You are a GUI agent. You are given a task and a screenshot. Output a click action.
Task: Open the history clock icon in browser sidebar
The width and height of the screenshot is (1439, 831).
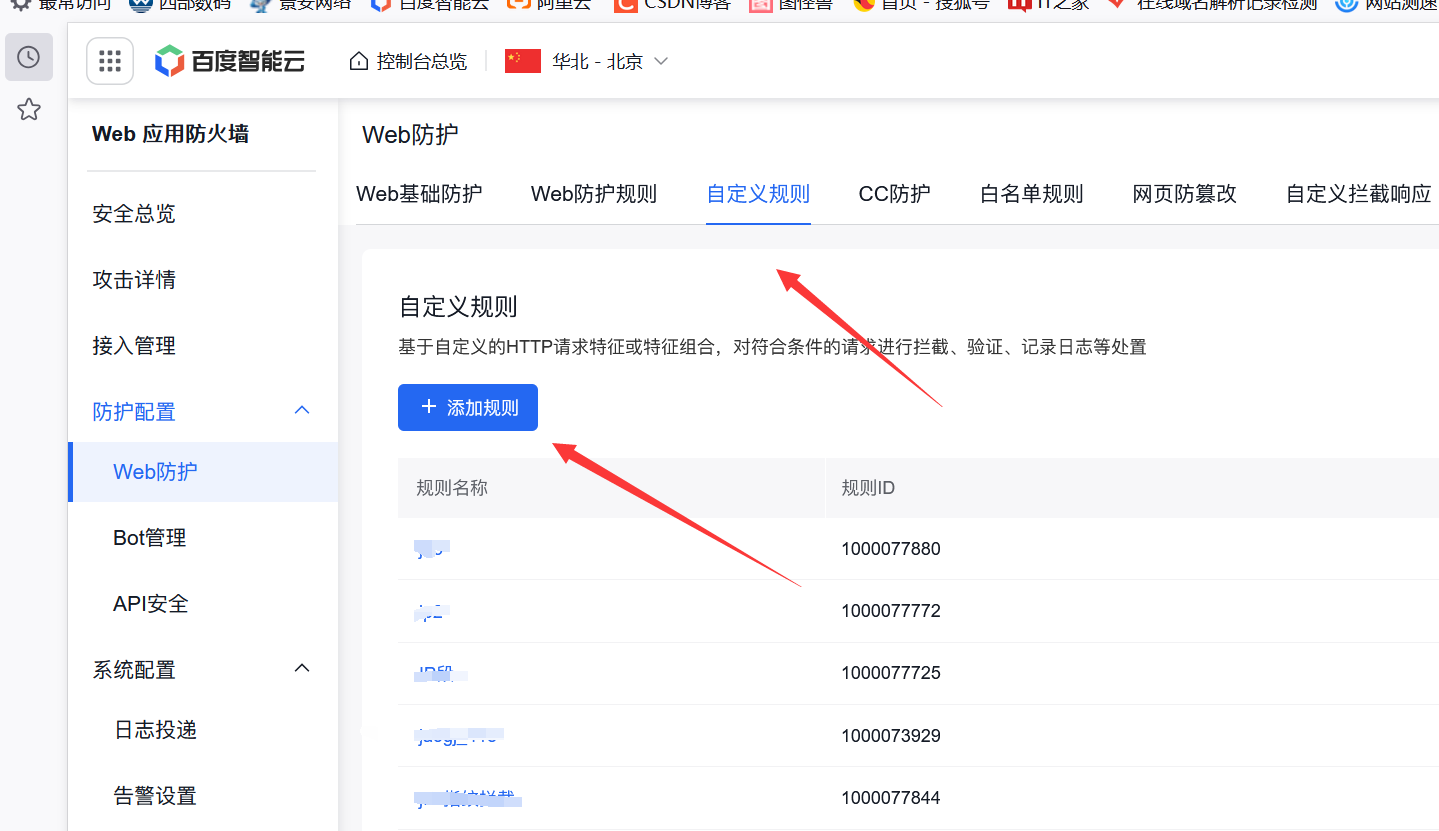click(x=28, y=57)
